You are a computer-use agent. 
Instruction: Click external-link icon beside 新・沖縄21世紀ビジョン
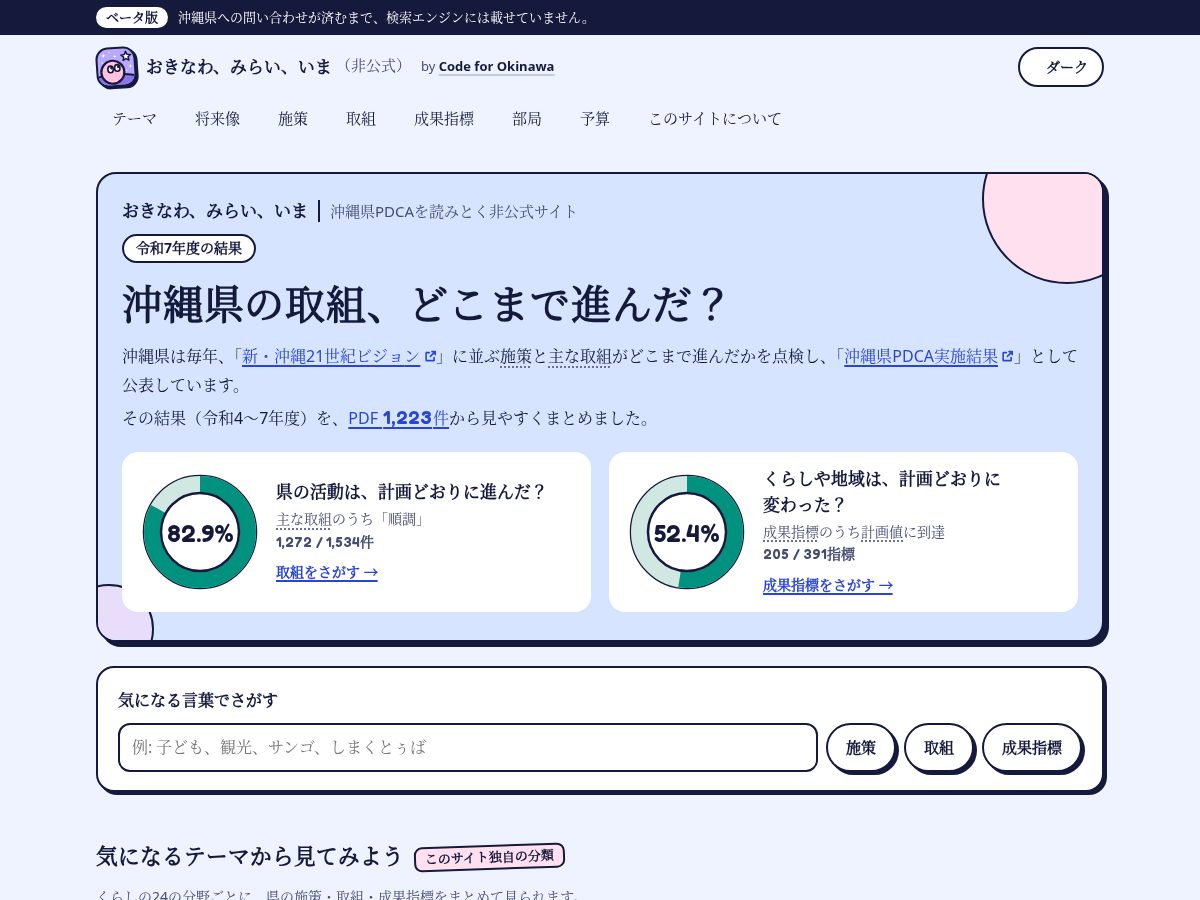point(430,356)
